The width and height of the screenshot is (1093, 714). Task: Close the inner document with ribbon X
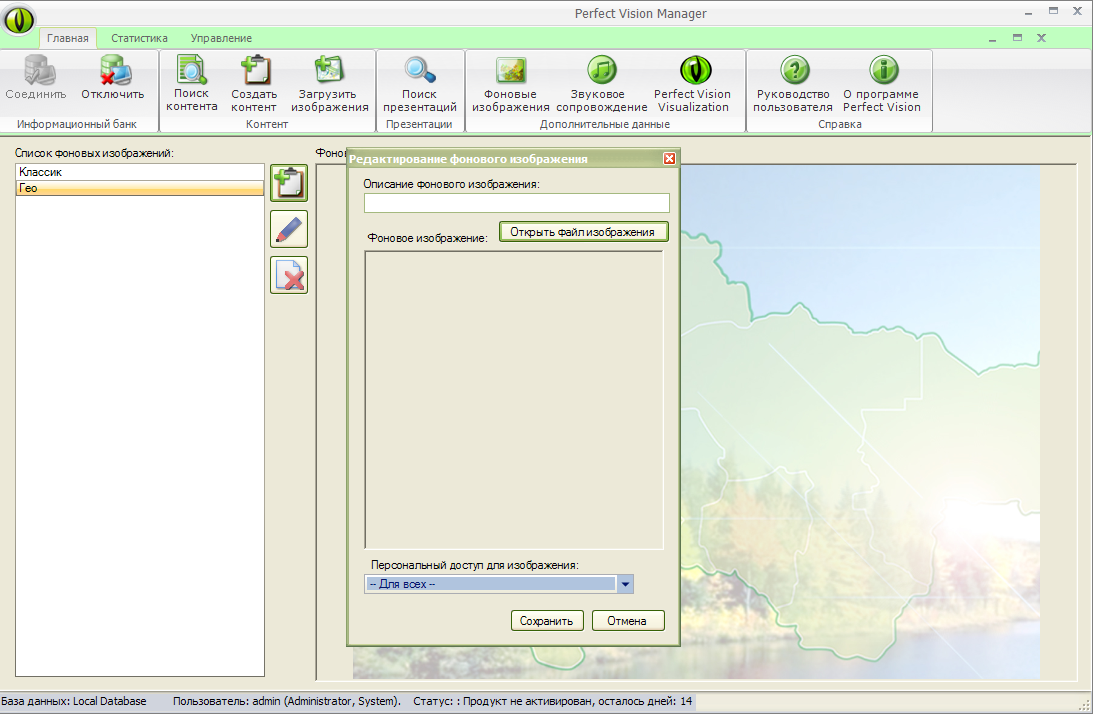point(1041,38)
